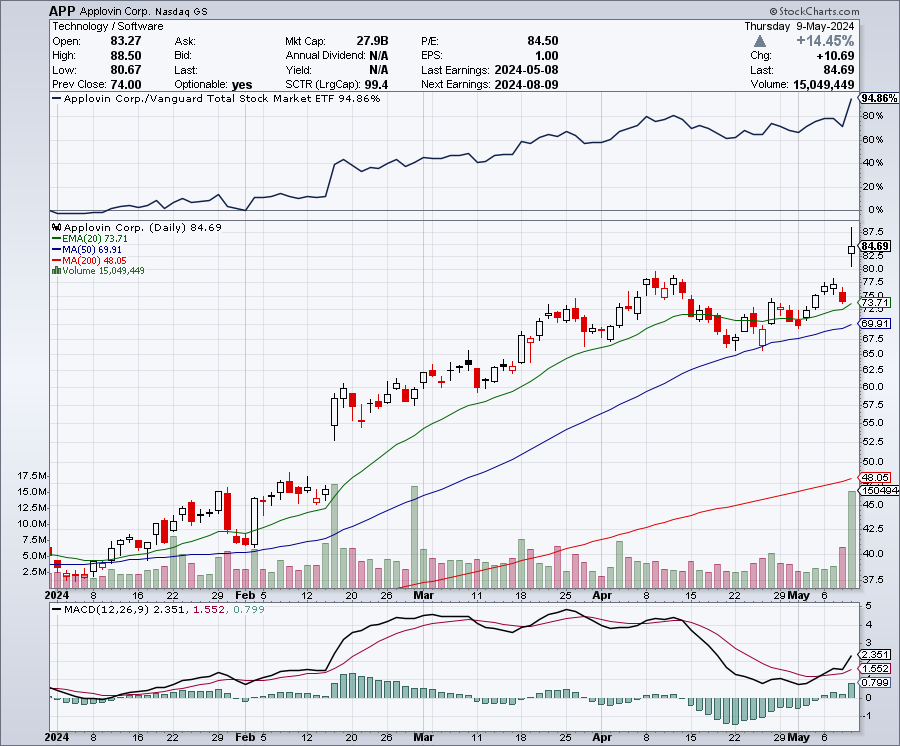The image size is (900, 746).
Task: Click the Next Earnings date 2024-08-09
Action: pyautogui.click(x=527, y=84)
